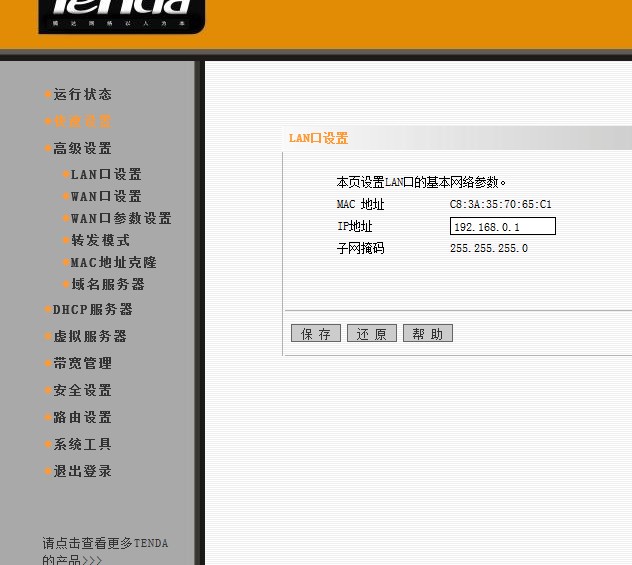Expand 虚拟服务器 in the sidebar
The height and width of the screenshot is (565, 632).
(x=90, y=336)
